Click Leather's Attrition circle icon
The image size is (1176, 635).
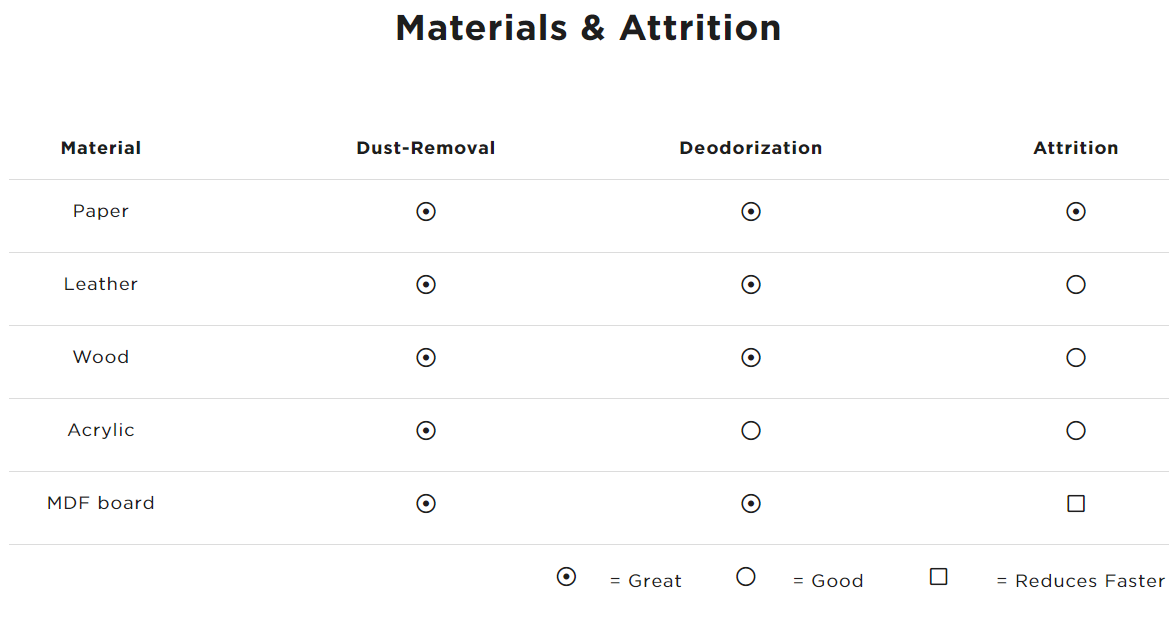point(1076,285)
